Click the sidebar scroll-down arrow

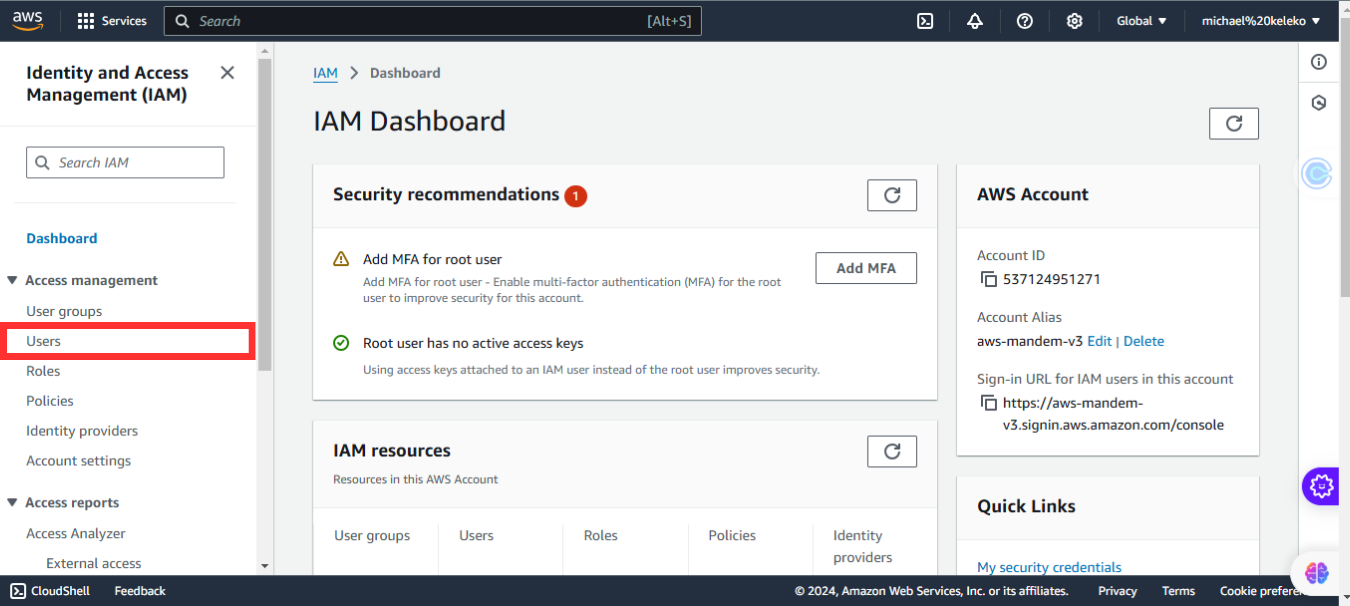click(x=264, y=566)
